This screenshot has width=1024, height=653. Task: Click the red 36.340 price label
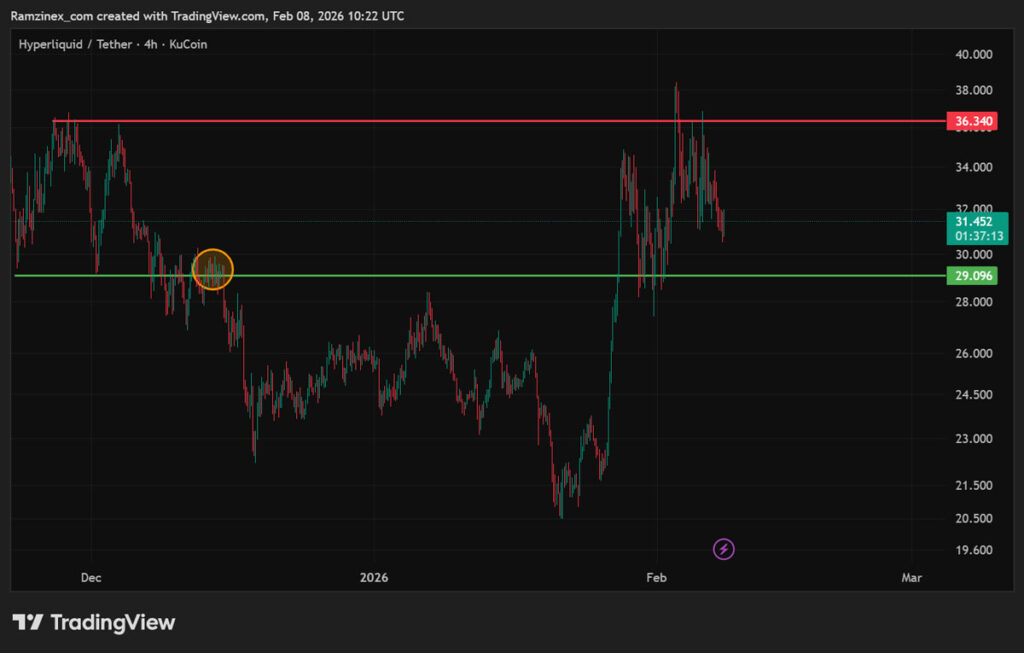point(973,121)
